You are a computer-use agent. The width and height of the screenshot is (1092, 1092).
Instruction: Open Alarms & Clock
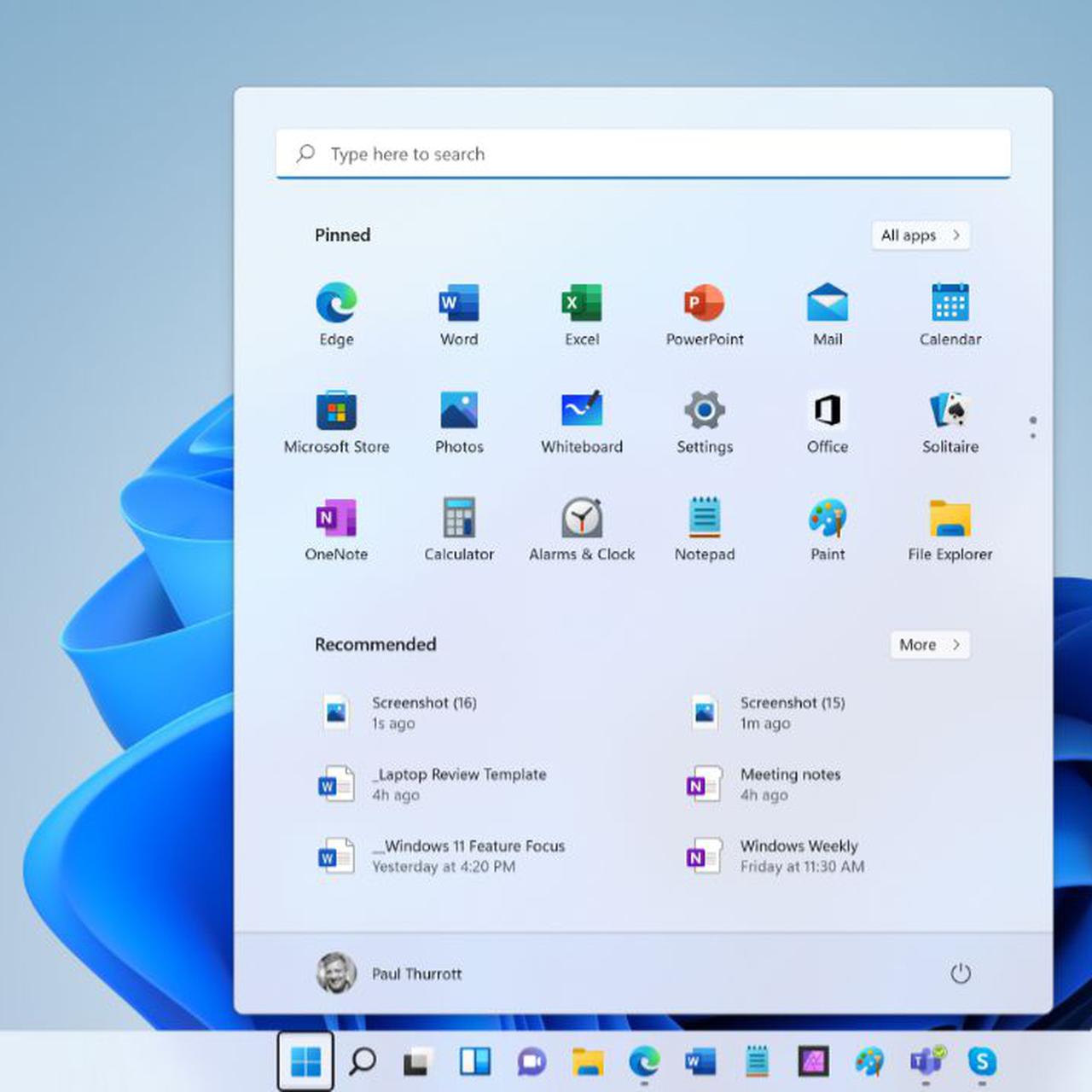pos(582,529)
